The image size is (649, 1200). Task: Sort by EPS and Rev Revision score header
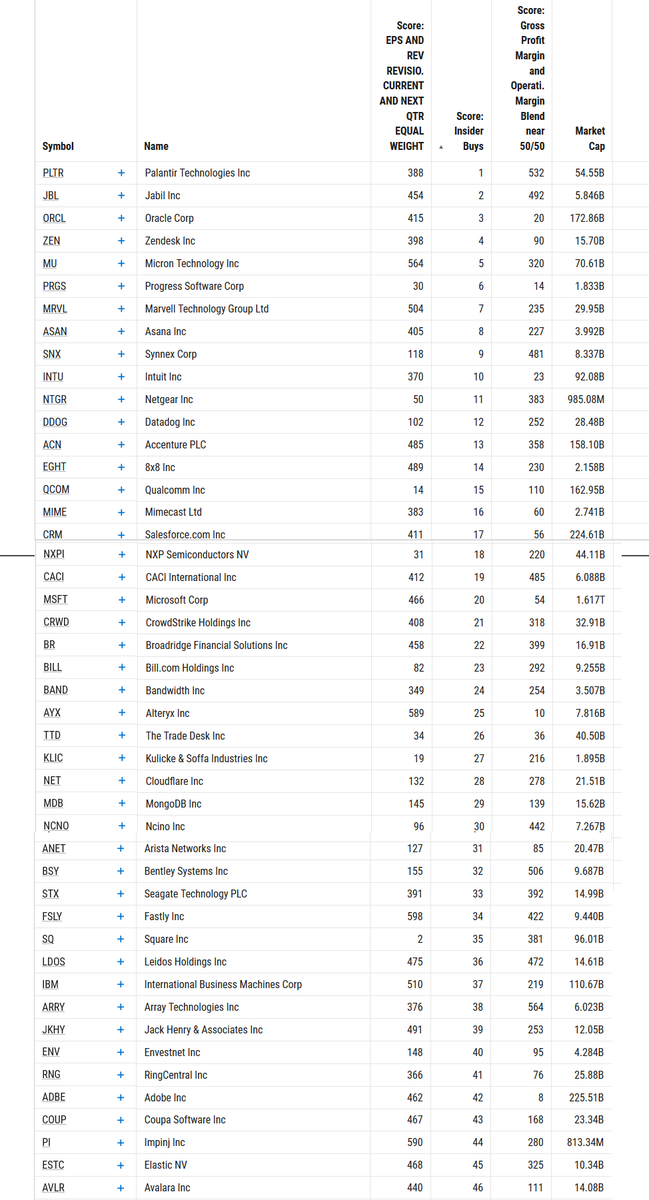(402, 85)
